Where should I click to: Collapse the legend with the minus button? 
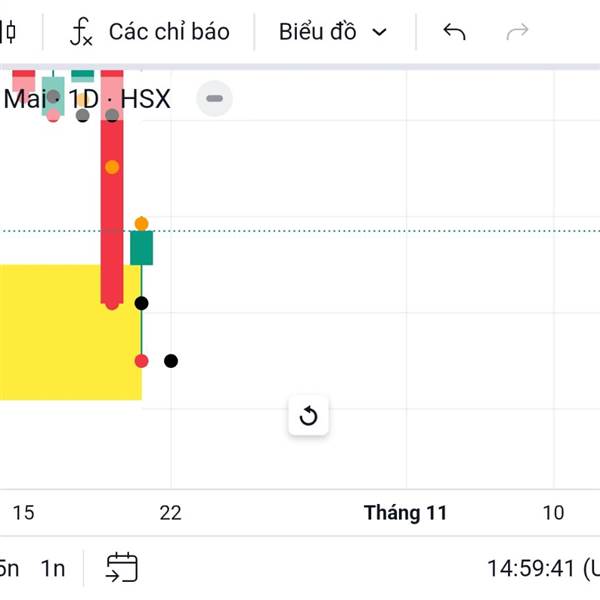tap(214, 99)
